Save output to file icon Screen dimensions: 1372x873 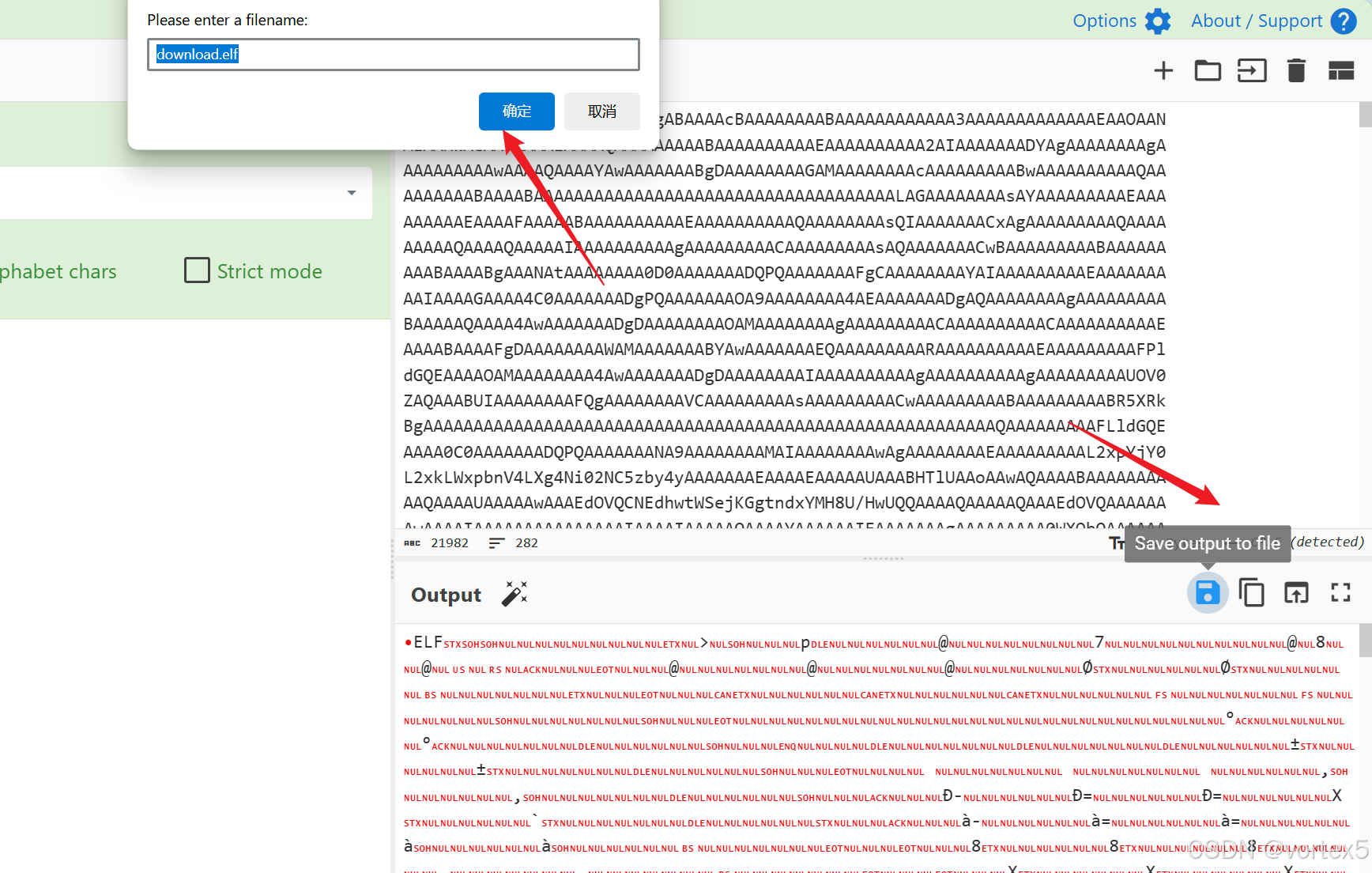(x=1208, y=592)
